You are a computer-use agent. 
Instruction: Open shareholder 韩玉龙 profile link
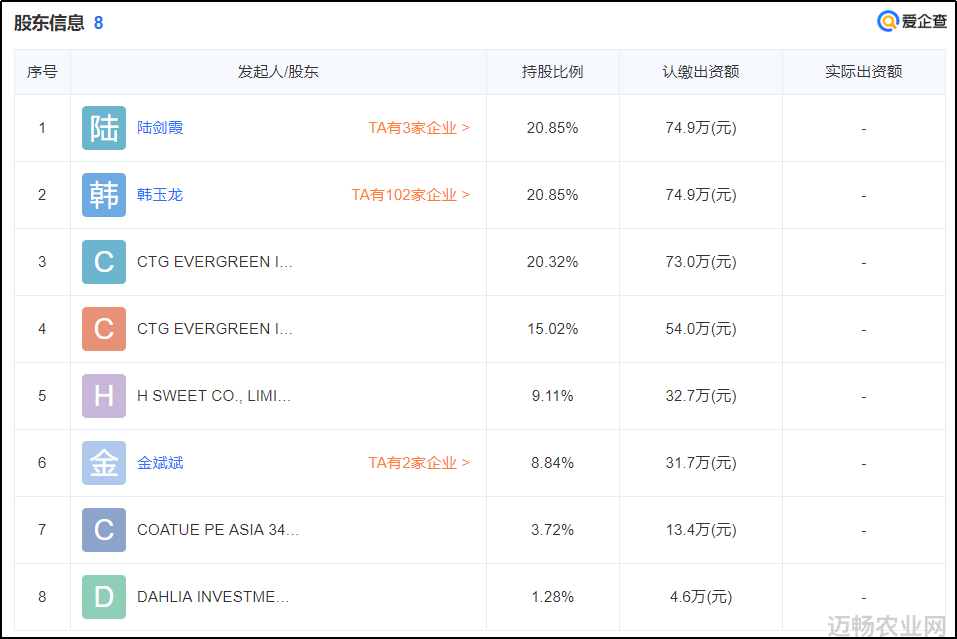(160, 195)
